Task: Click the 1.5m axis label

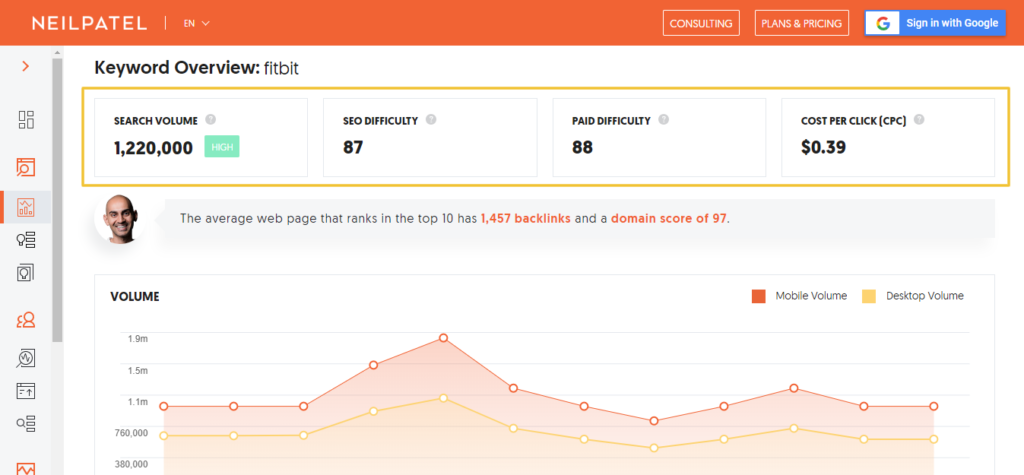Action: 138,370
